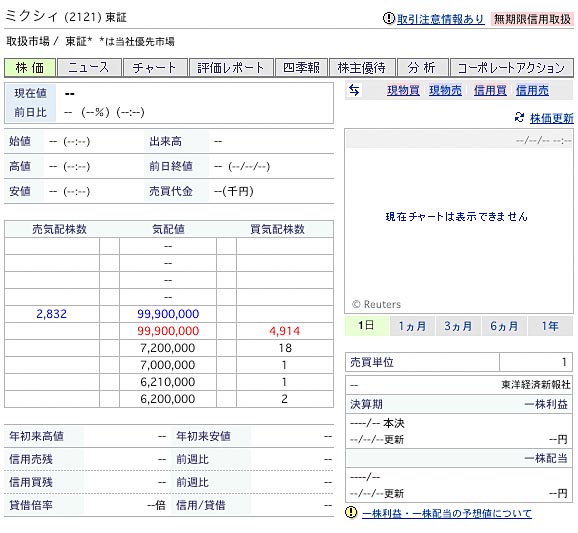Switch to the 四季報 tab
This screenshot has width=578, height=533.
coord(301,67)
